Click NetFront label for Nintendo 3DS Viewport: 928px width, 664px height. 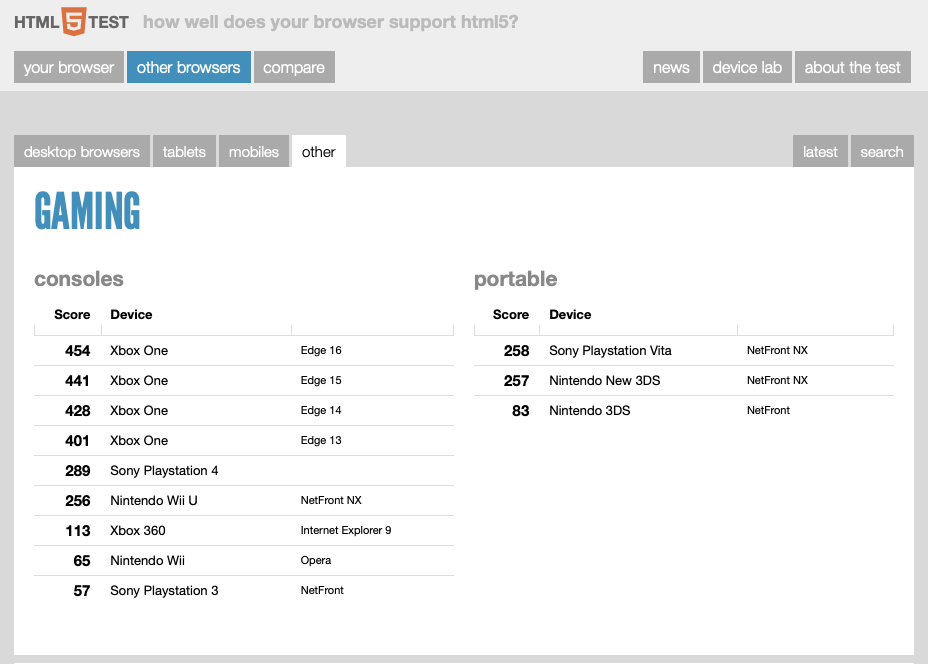768,410
